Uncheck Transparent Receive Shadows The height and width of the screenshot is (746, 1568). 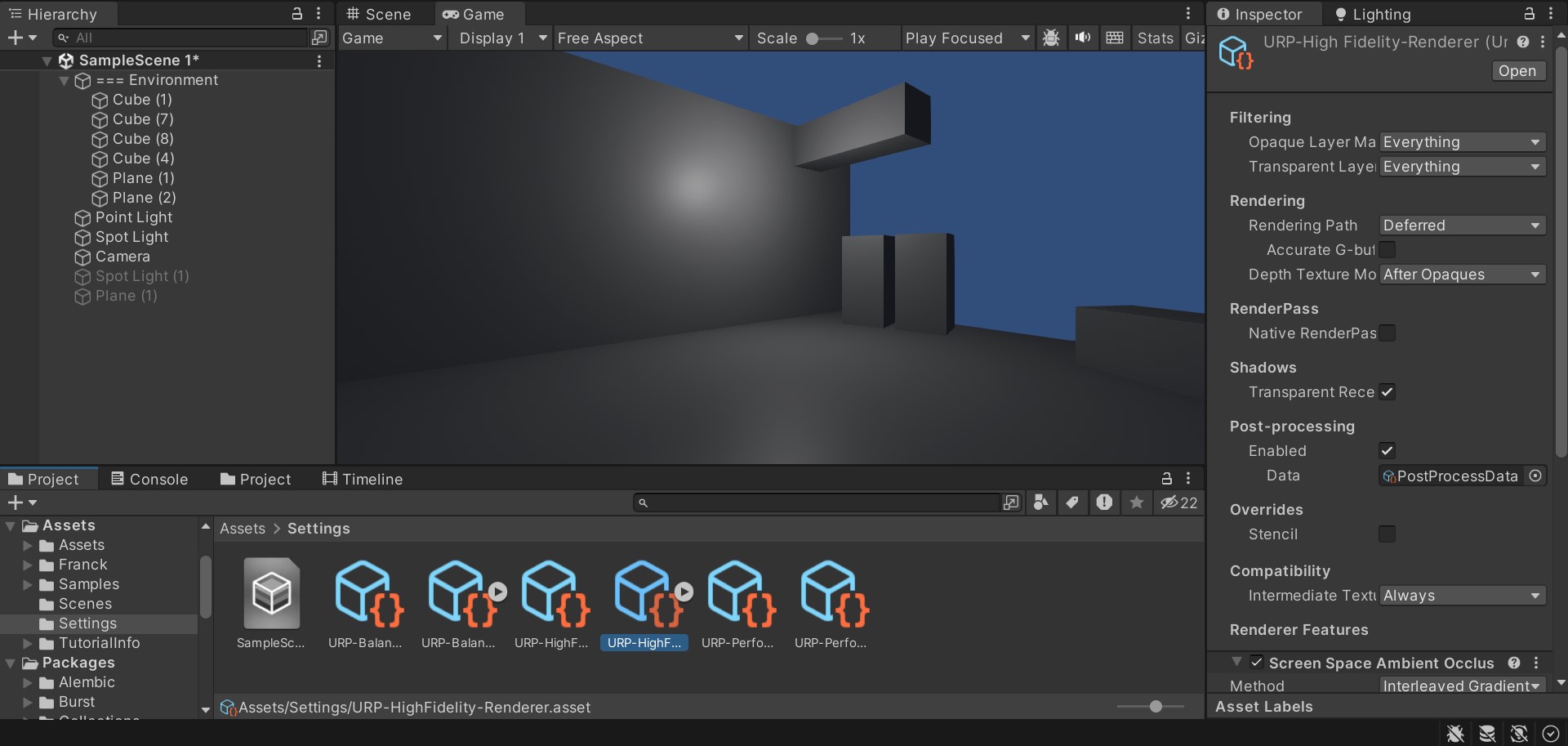[x=1388, y=392]
